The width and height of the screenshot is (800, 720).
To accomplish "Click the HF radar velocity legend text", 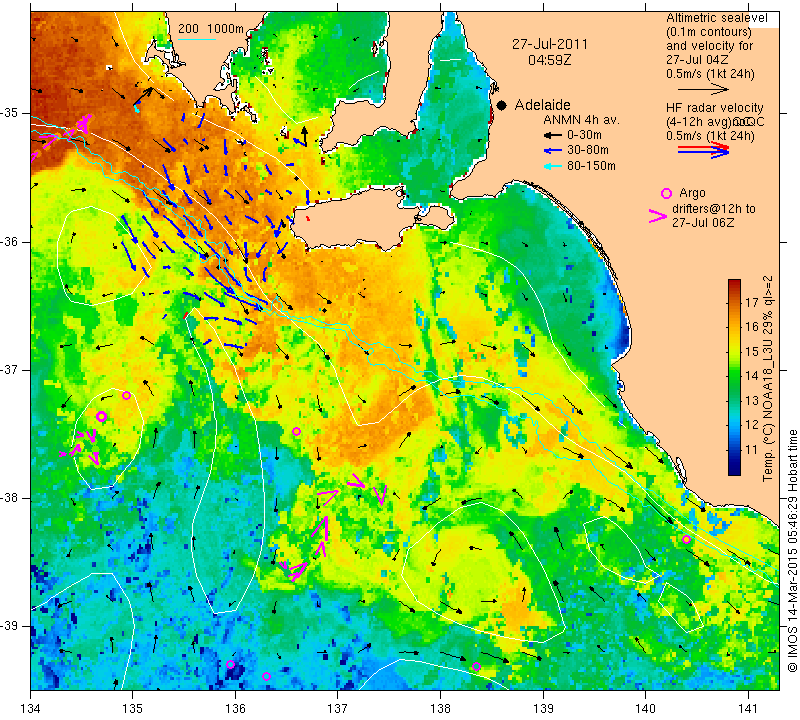I will [x=714, y=108].
